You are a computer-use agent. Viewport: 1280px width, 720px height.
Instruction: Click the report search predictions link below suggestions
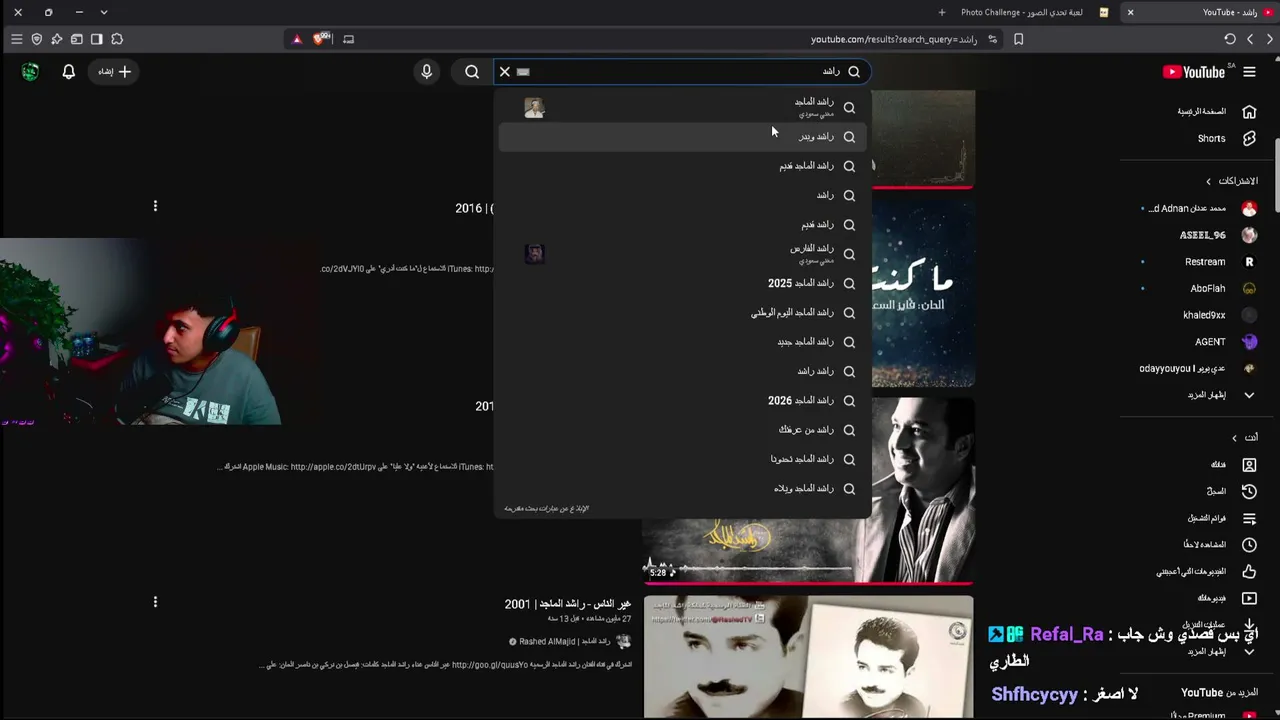(x=546, y=508)
